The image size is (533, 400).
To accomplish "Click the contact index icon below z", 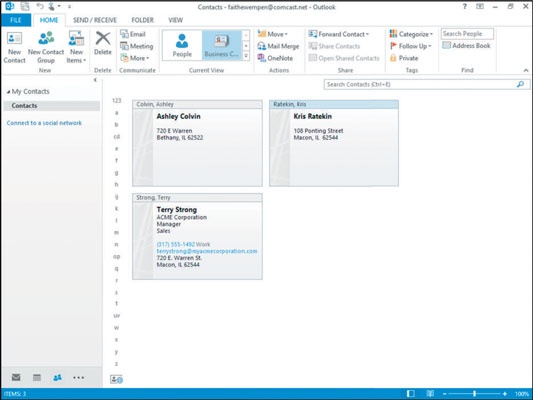I will 116,379.
